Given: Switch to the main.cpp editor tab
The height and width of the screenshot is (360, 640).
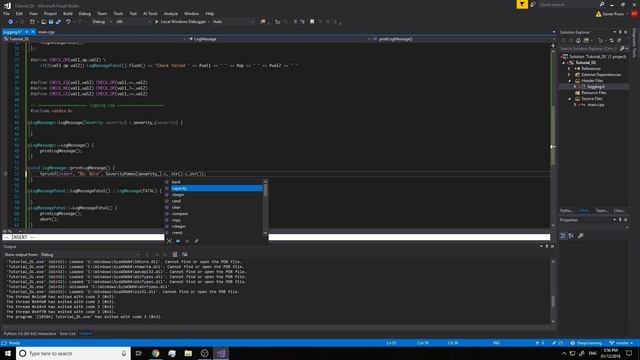Looking at the screenshot, I should click(x=46, y=32).
